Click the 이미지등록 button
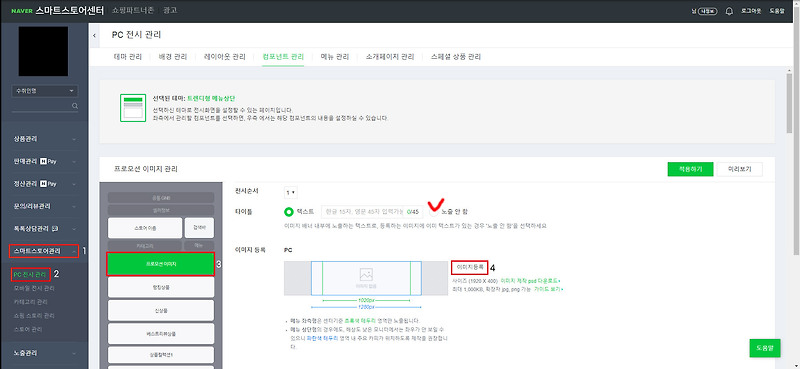The width and height of the screenshot is (800, 369). pos(469,267)
